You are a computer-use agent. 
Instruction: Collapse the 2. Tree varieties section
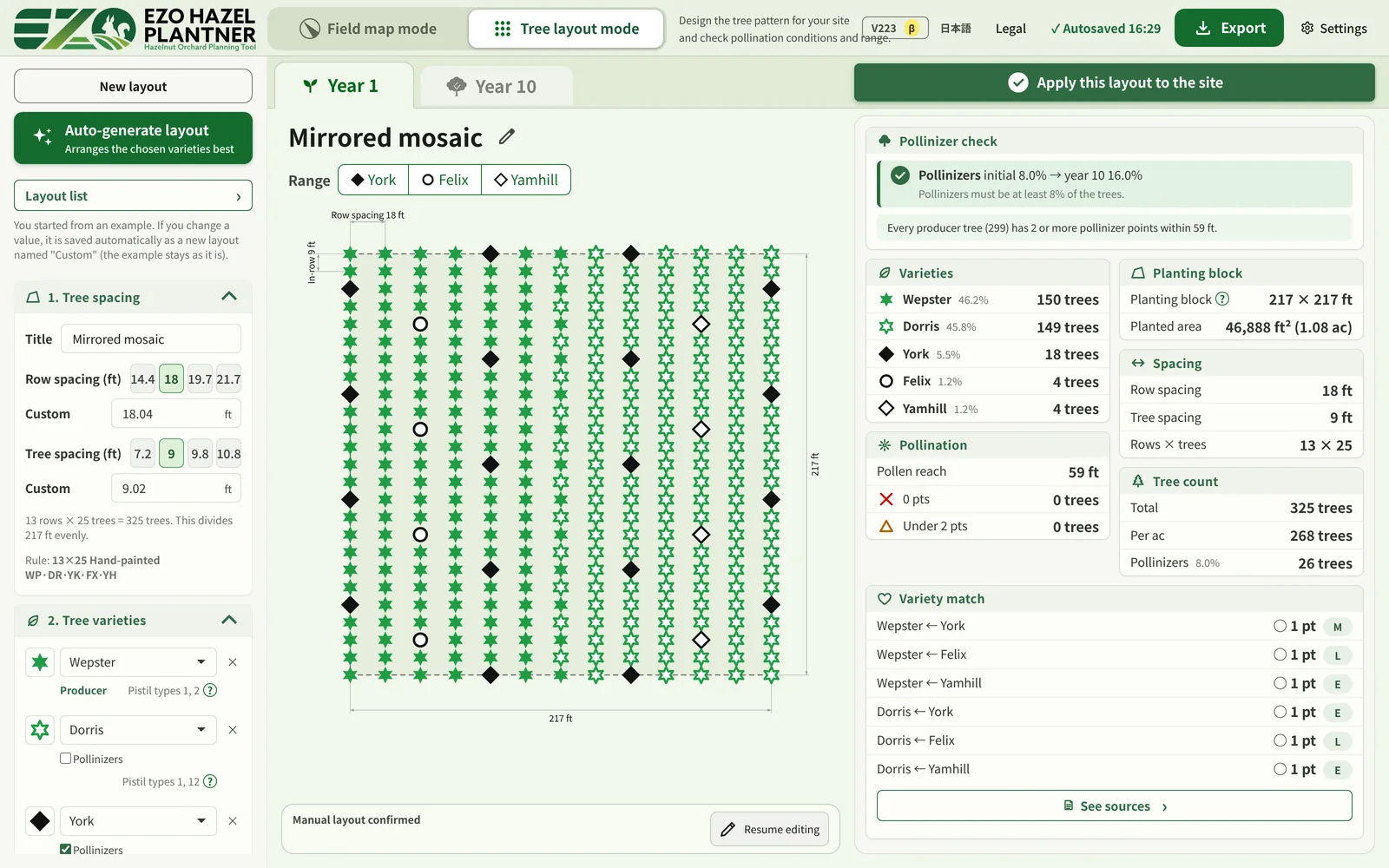[x=229, y=620]
